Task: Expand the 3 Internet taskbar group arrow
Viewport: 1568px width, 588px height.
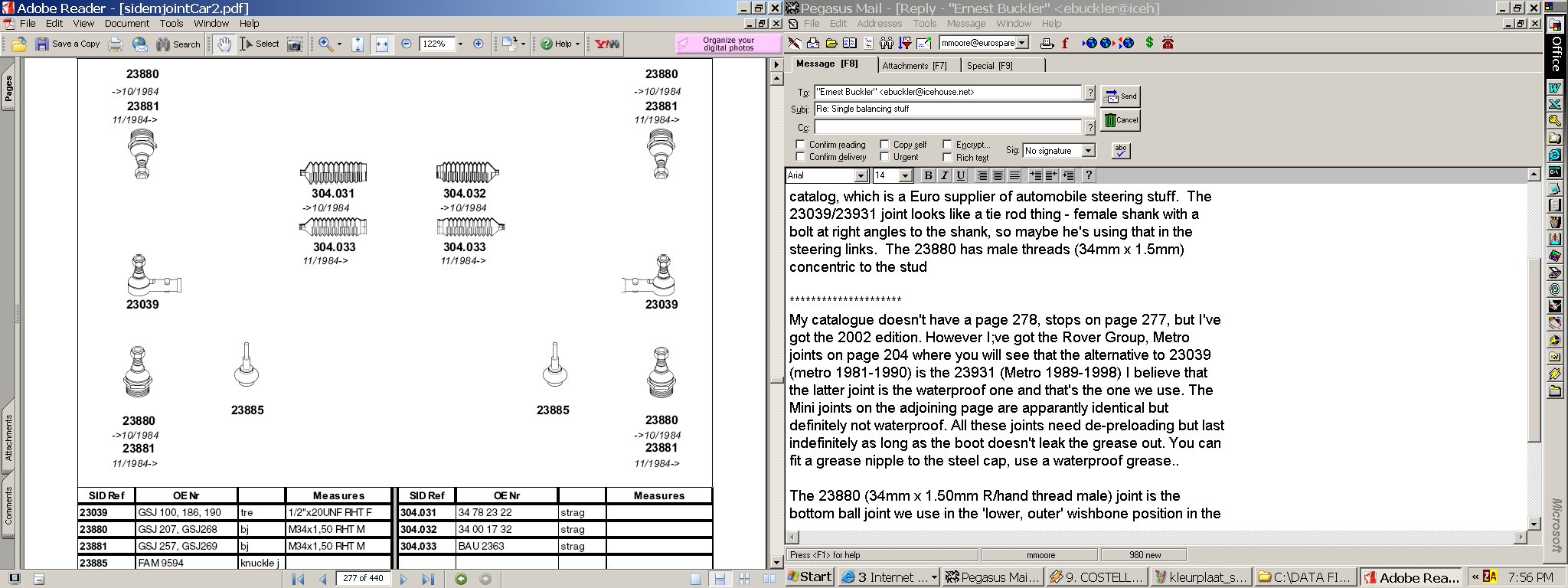Action: [933, 577]
